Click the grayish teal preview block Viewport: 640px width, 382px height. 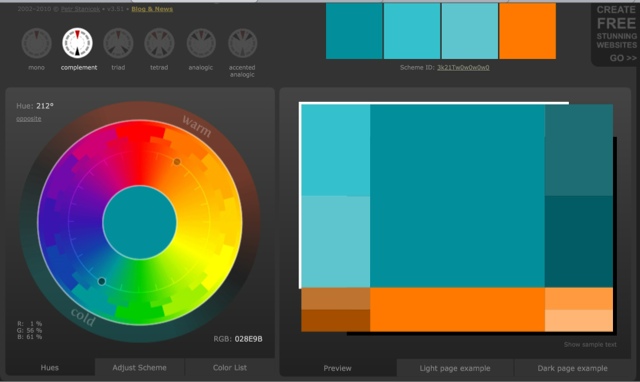[x=579, y=150]
